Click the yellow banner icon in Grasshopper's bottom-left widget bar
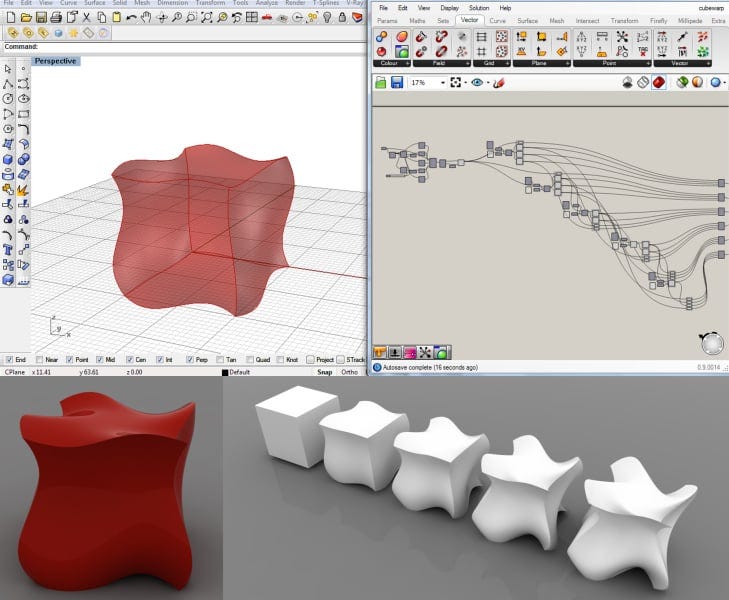 click(x=380, y=352)
